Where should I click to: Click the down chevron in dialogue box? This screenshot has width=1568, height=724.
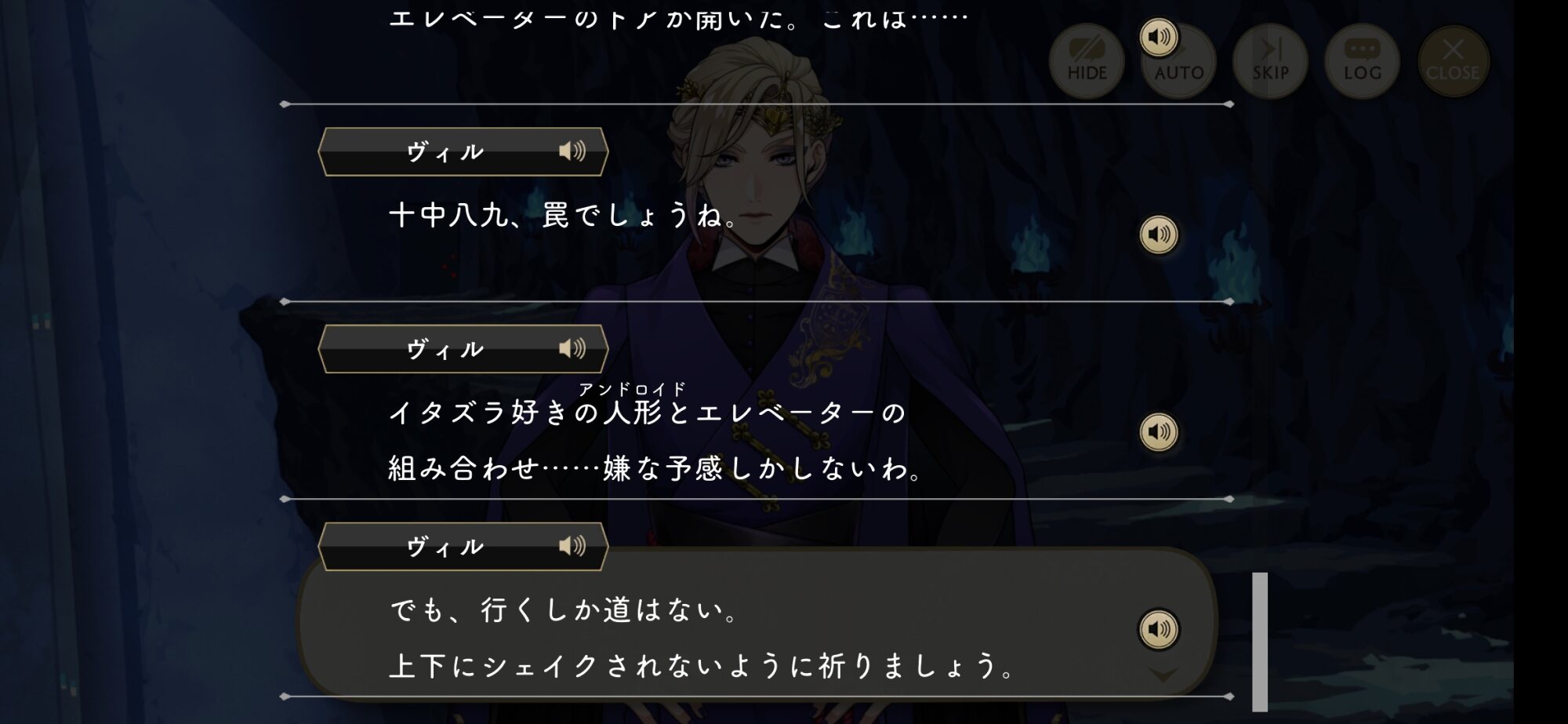[1163, 675]
